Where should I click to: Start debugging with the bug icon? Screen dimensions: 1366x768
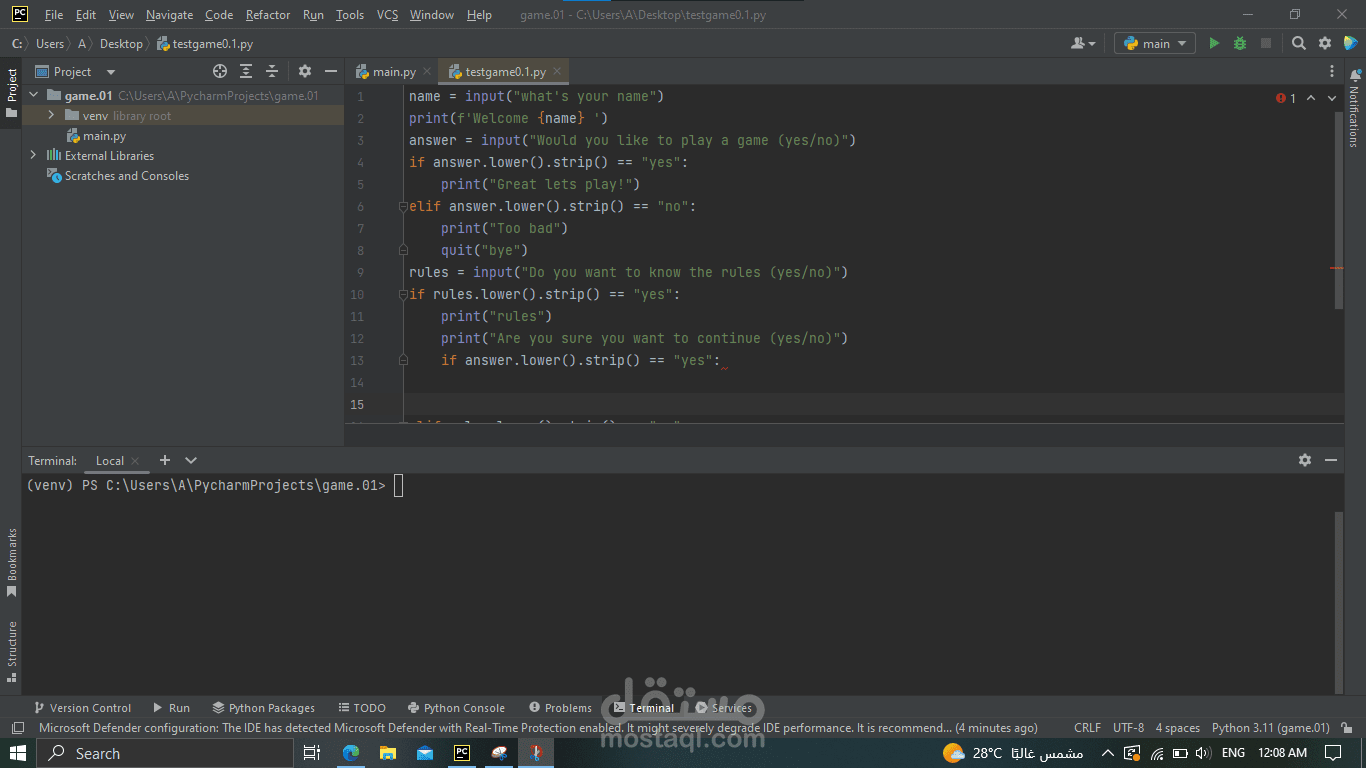[1240, 43]
